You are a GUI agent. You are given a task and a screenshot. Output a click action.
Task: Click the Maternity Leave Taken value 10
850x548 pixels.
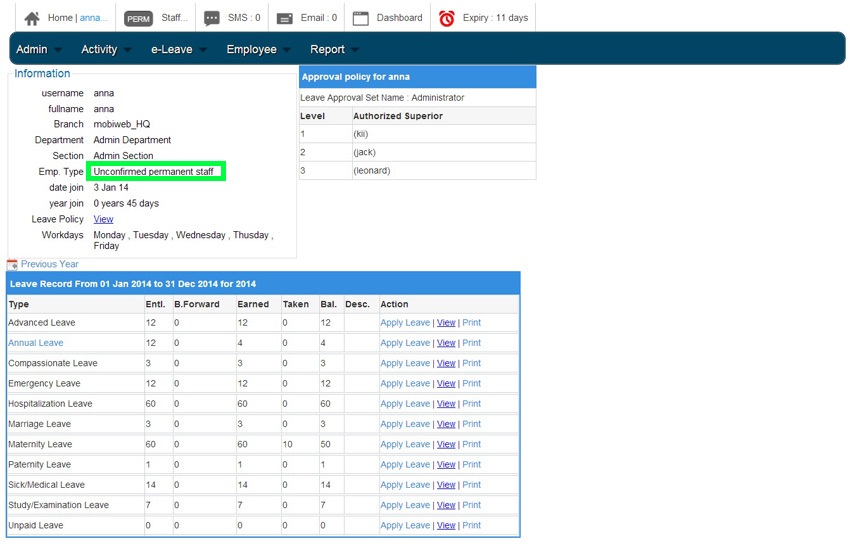(287, 444)
